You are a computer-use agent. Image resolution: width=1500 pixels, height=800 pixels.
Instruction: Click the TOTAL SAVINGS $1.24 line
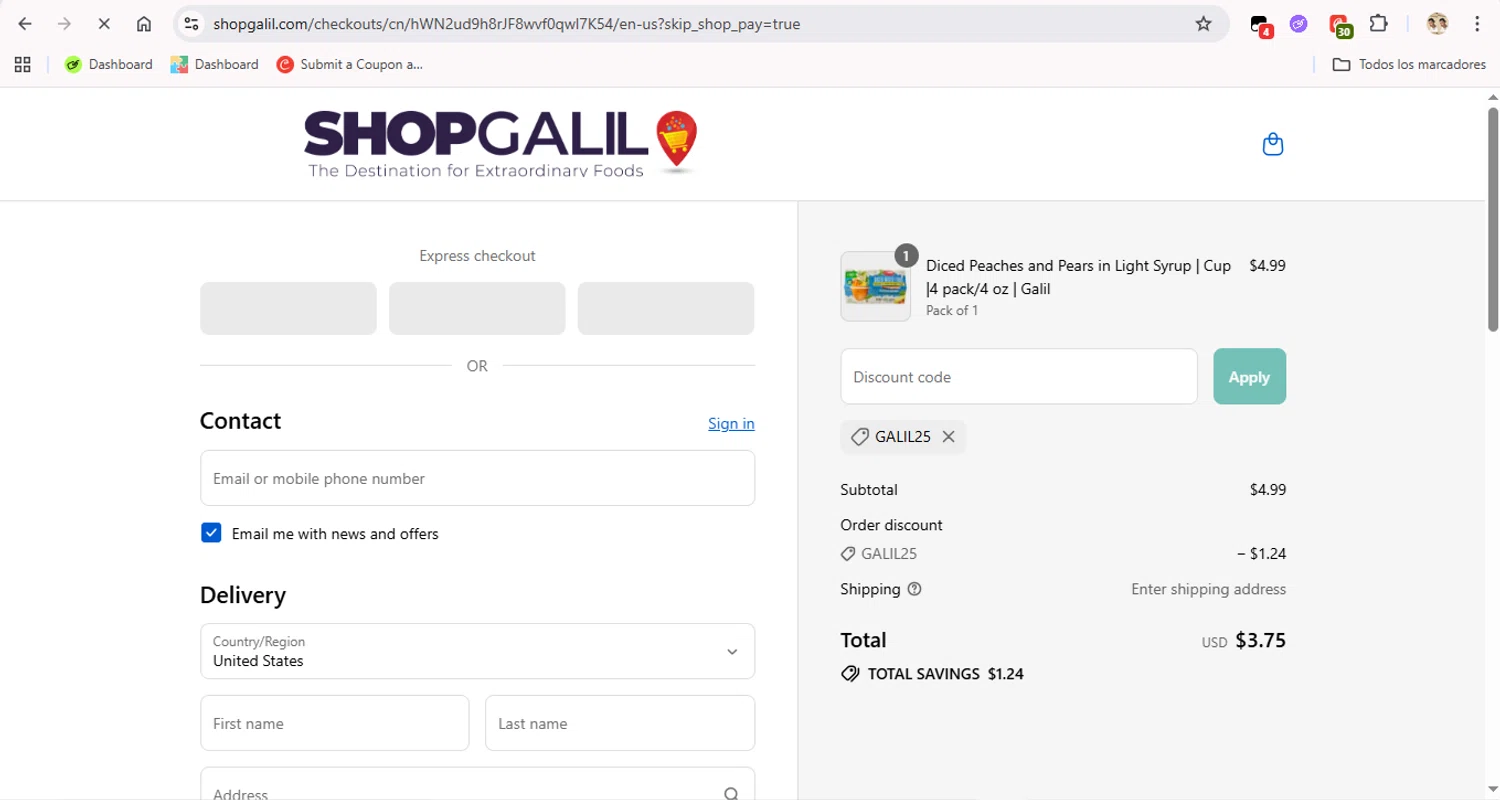pos(932,674)
